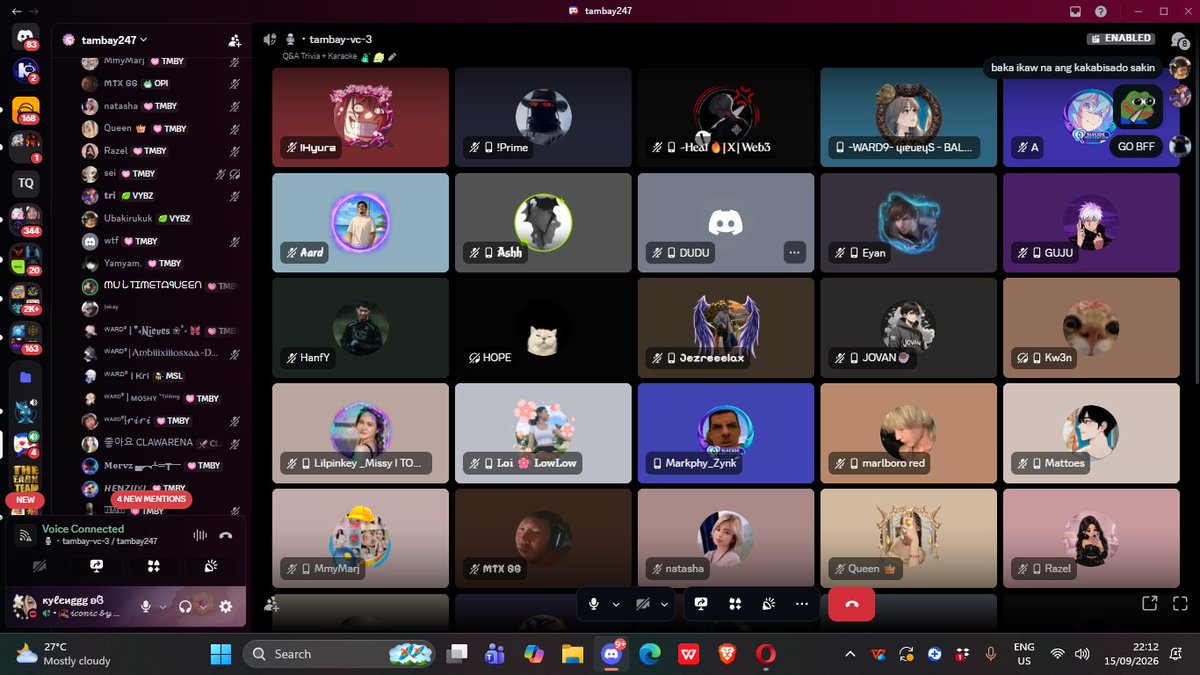Click the invite people icon beside tambay247
This screenshot has height=675, width=1200.
coord(234,40)
